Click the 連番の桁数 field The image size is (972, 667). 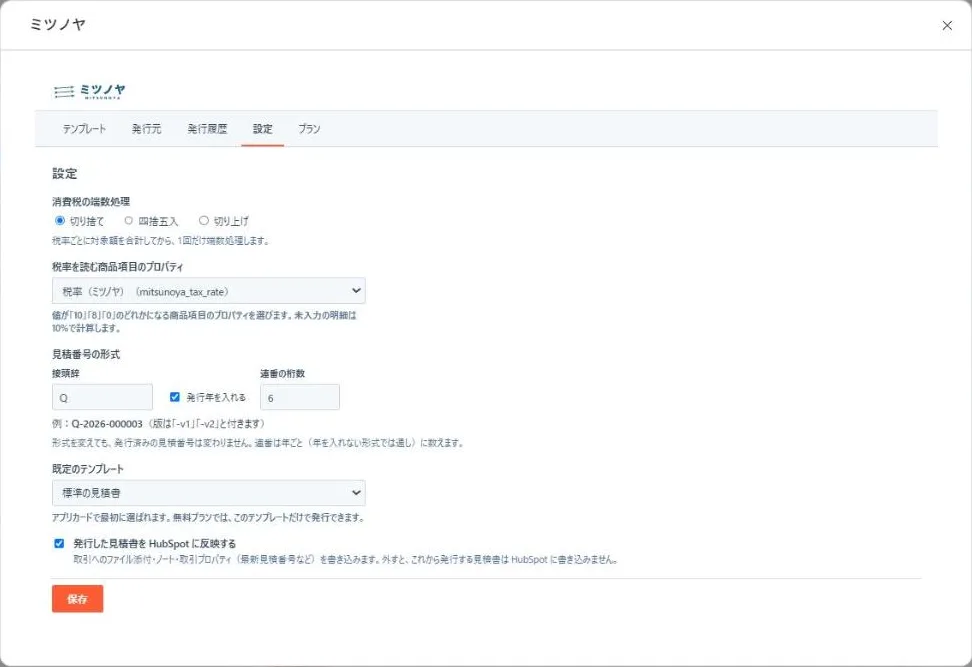(x=299, y=397)
